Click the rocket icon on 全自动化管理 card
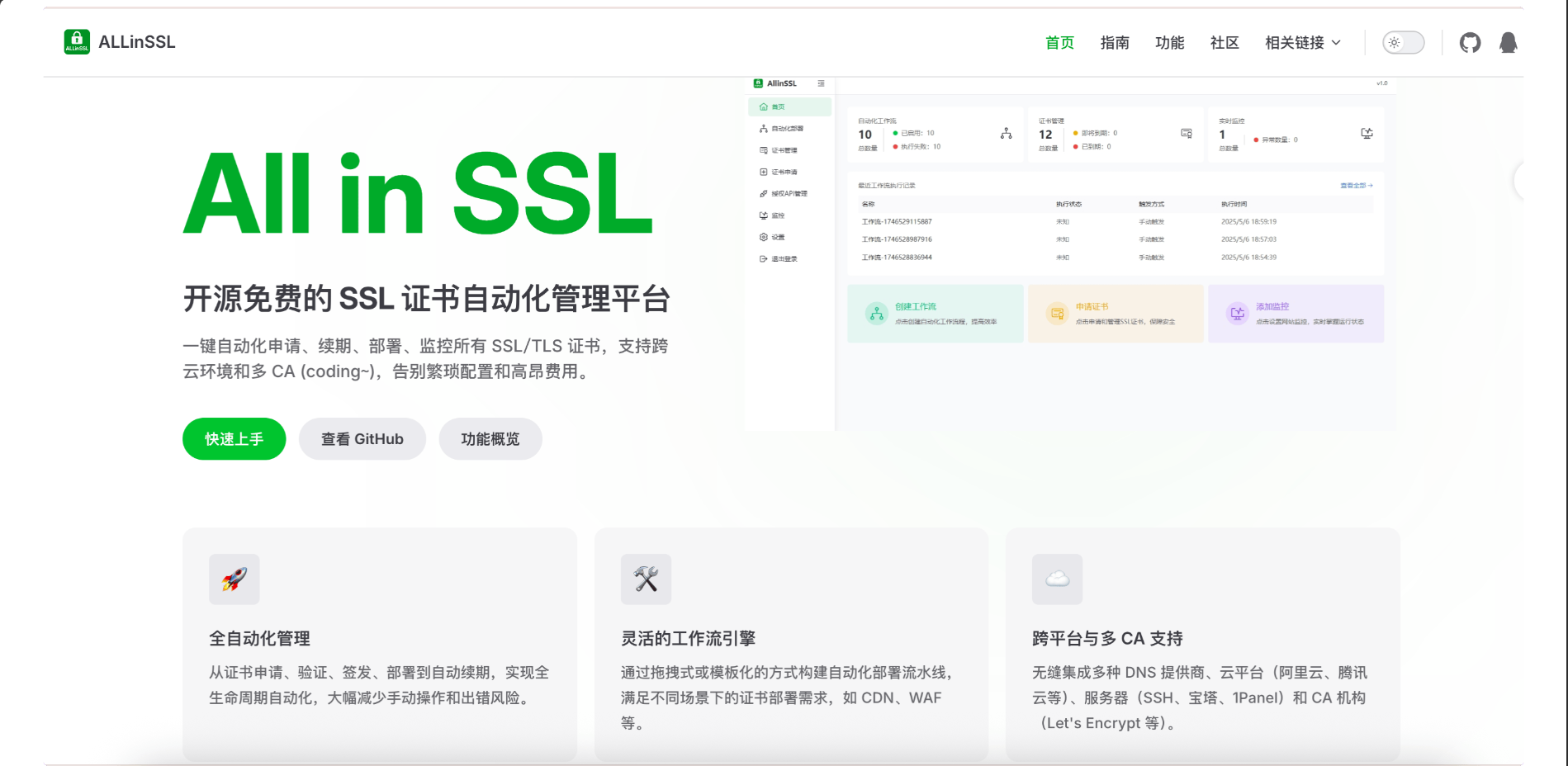The width and height of the screenshot is (1568, 766). tap(234, 579)
